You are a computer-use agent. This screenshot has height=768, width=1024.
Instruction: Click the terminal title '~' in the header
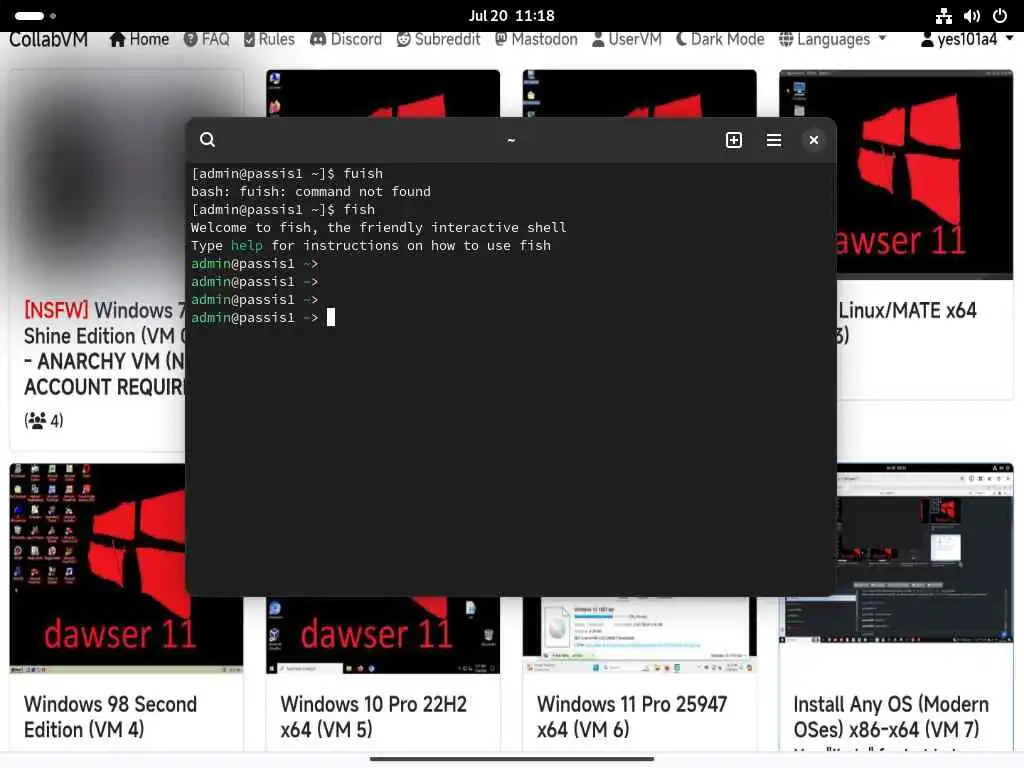511,140
